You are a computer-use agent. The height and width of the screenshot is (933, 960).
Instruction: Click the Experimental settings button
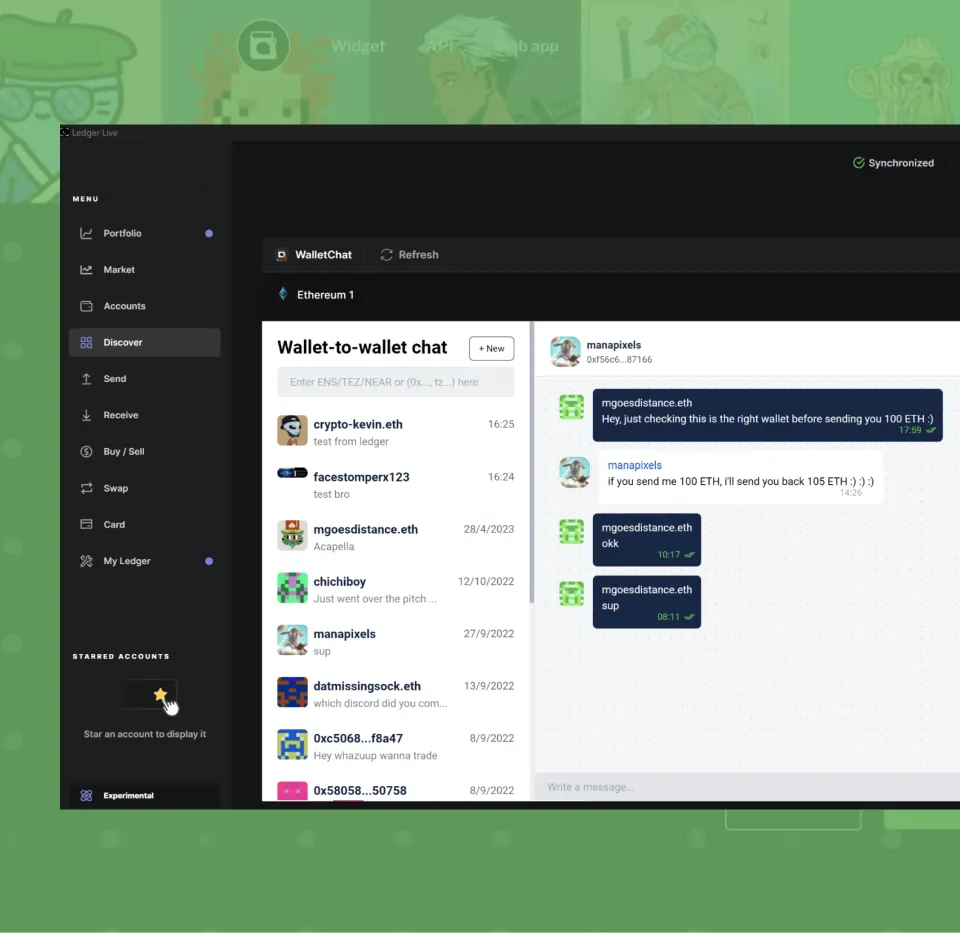(144, 795)
